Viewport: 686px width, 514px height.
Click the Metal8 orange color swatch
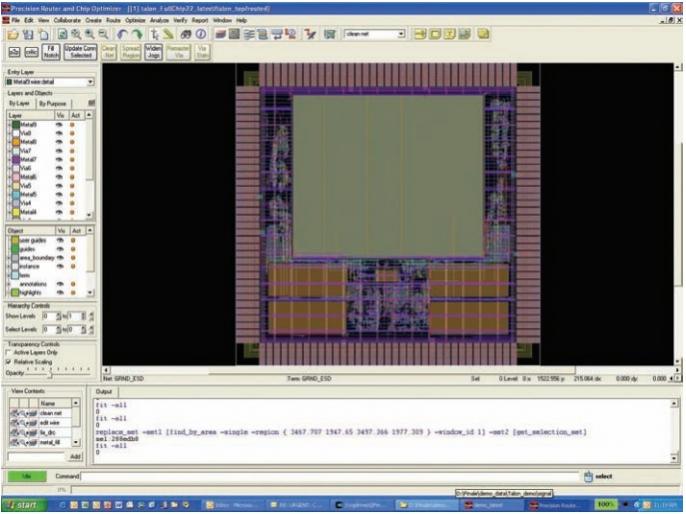[16, 142]
